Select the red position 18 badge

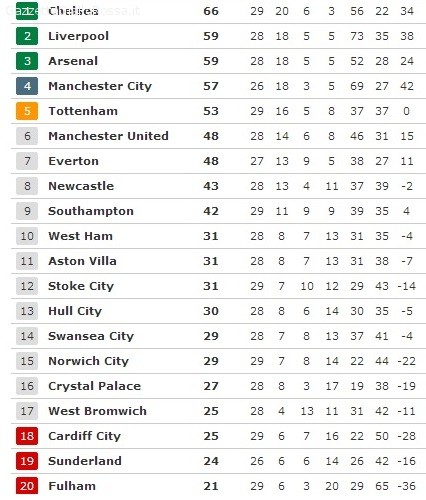click(27, 436)
